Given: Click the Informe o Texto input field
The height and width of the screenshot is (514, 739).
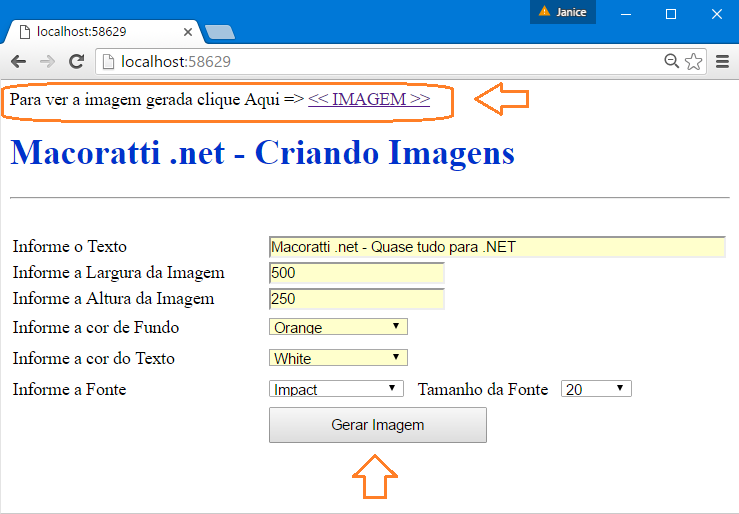Looking at the screenshot, I should click(x=497, y=247).
